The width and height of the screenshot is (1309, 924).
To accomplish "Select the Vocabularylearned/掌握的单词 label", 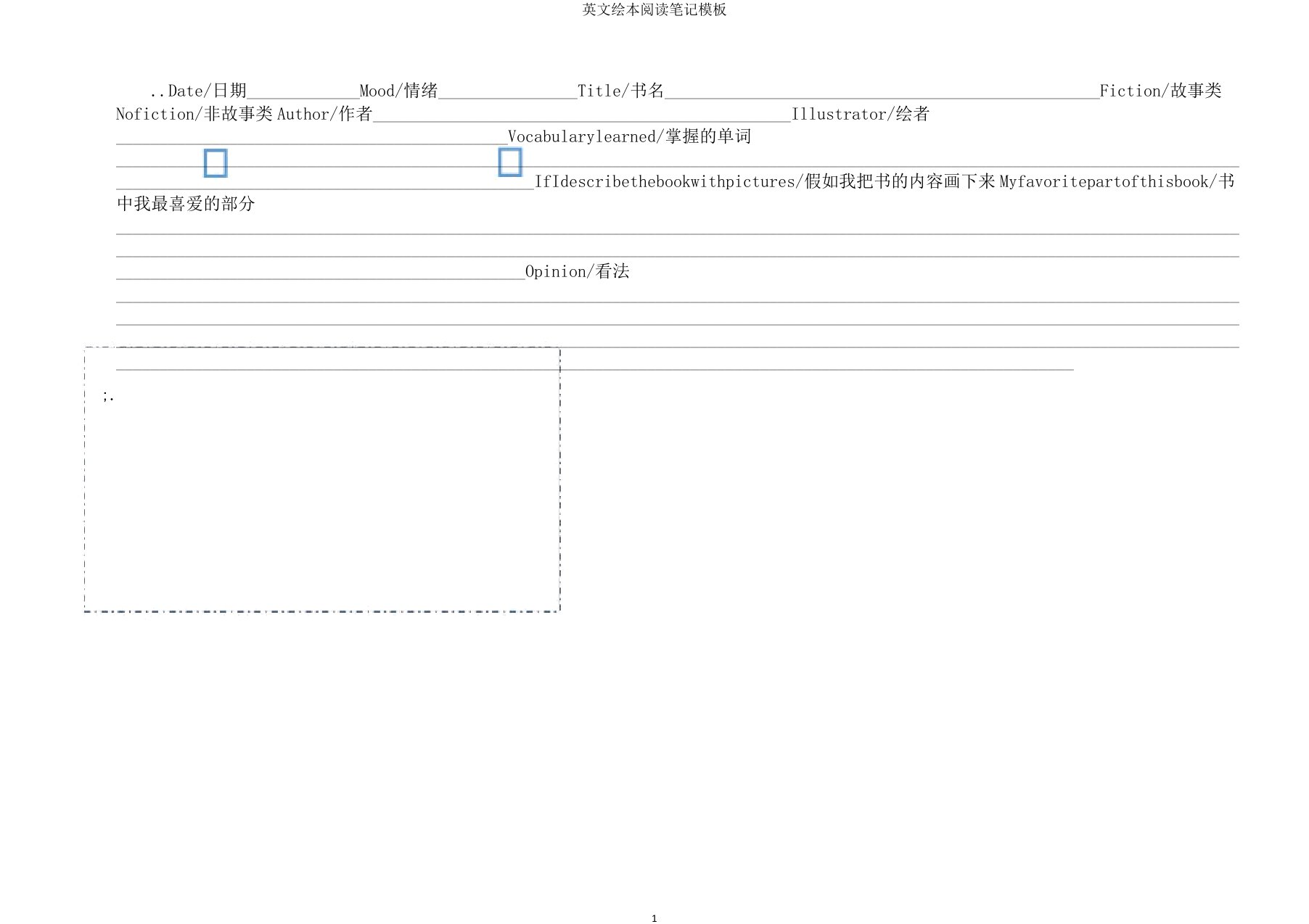I will [x=630, y=136].
